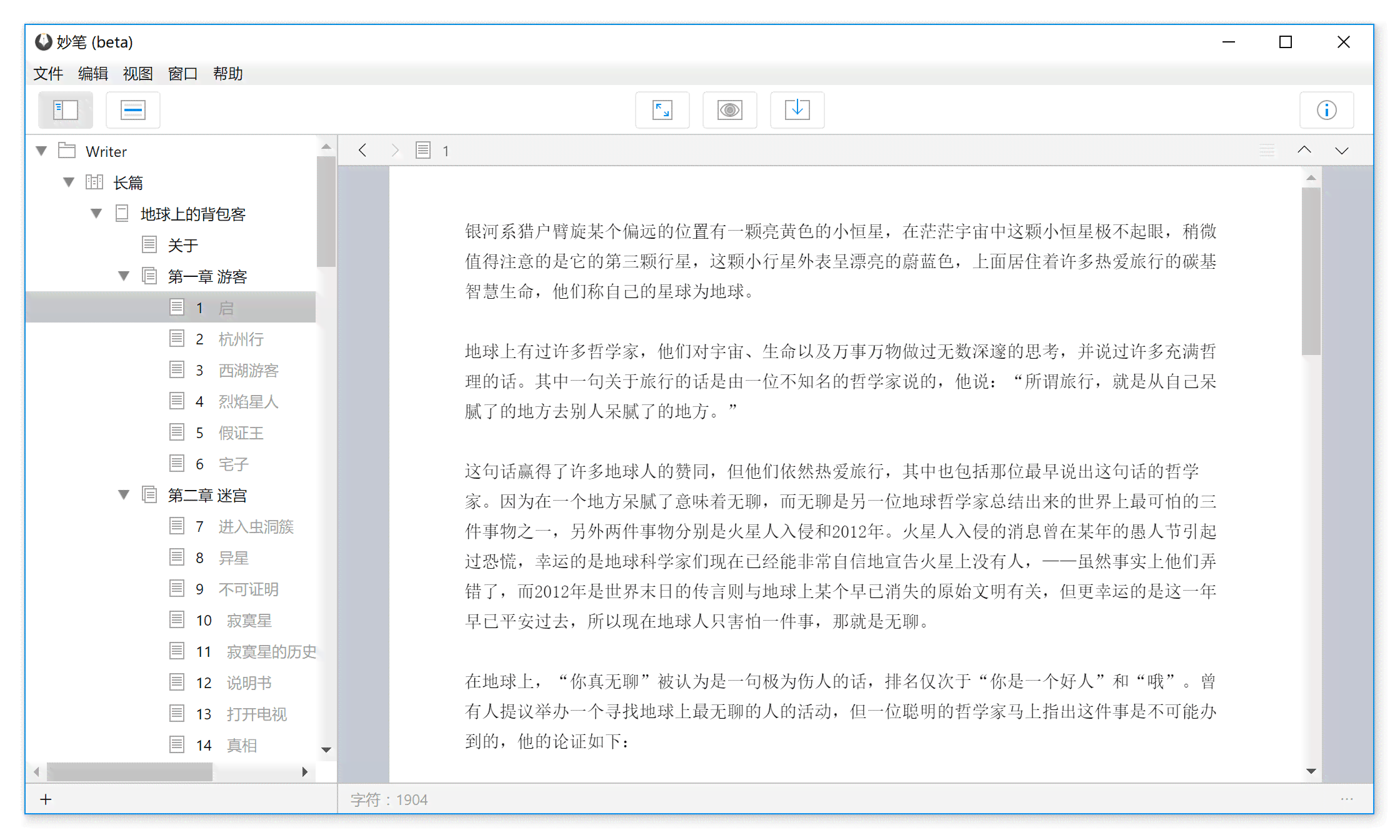Screen dimensions: 1400x840
Task: Toggle the sidebar panel view button
Action: pos(66,110)
